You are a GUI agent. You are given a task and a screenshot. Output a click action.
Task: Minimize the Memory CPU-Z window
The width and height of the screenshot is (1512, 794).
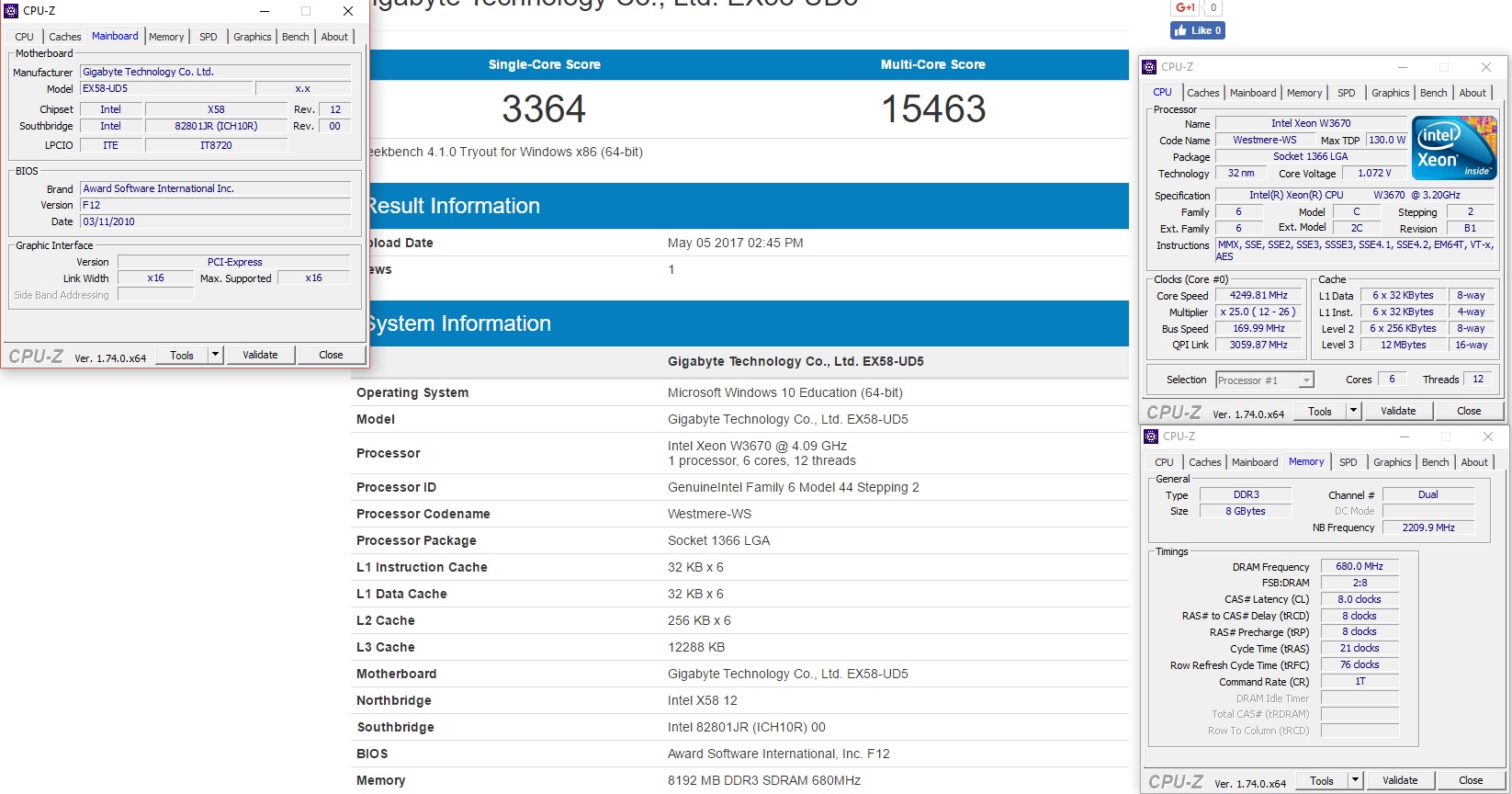click(1404, 437)
